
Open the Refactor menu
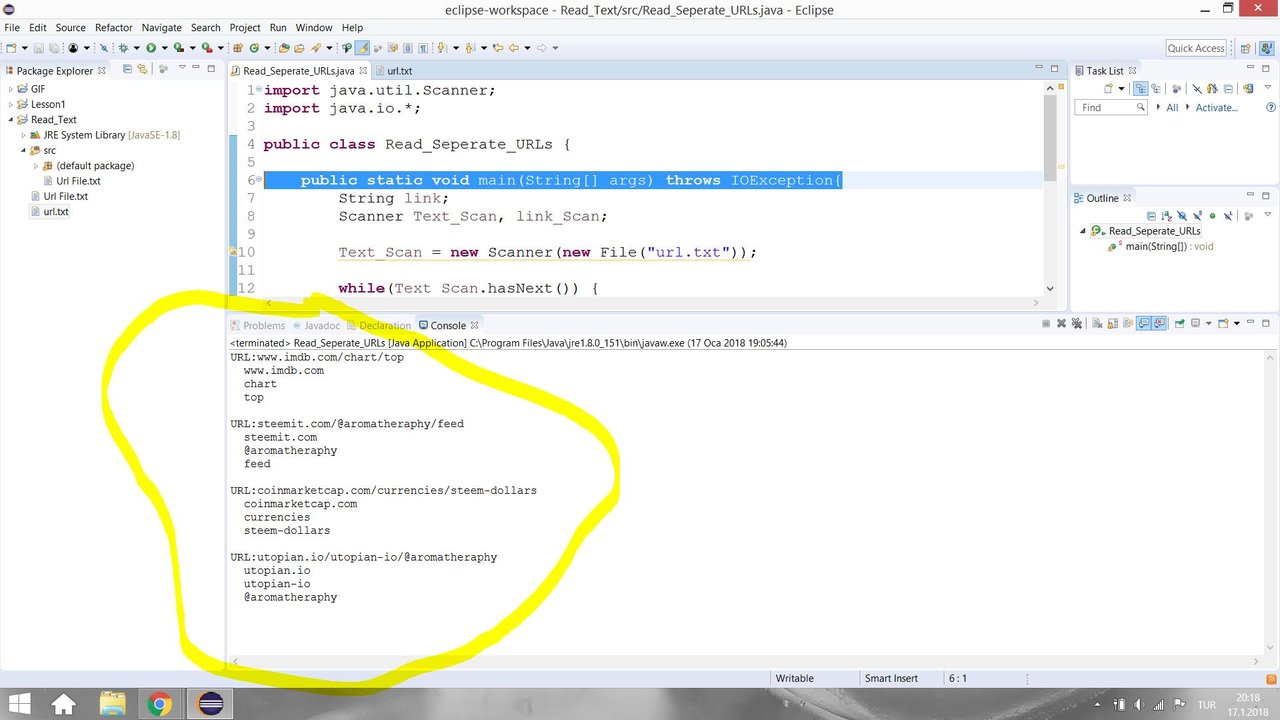(x=112, y=27)
